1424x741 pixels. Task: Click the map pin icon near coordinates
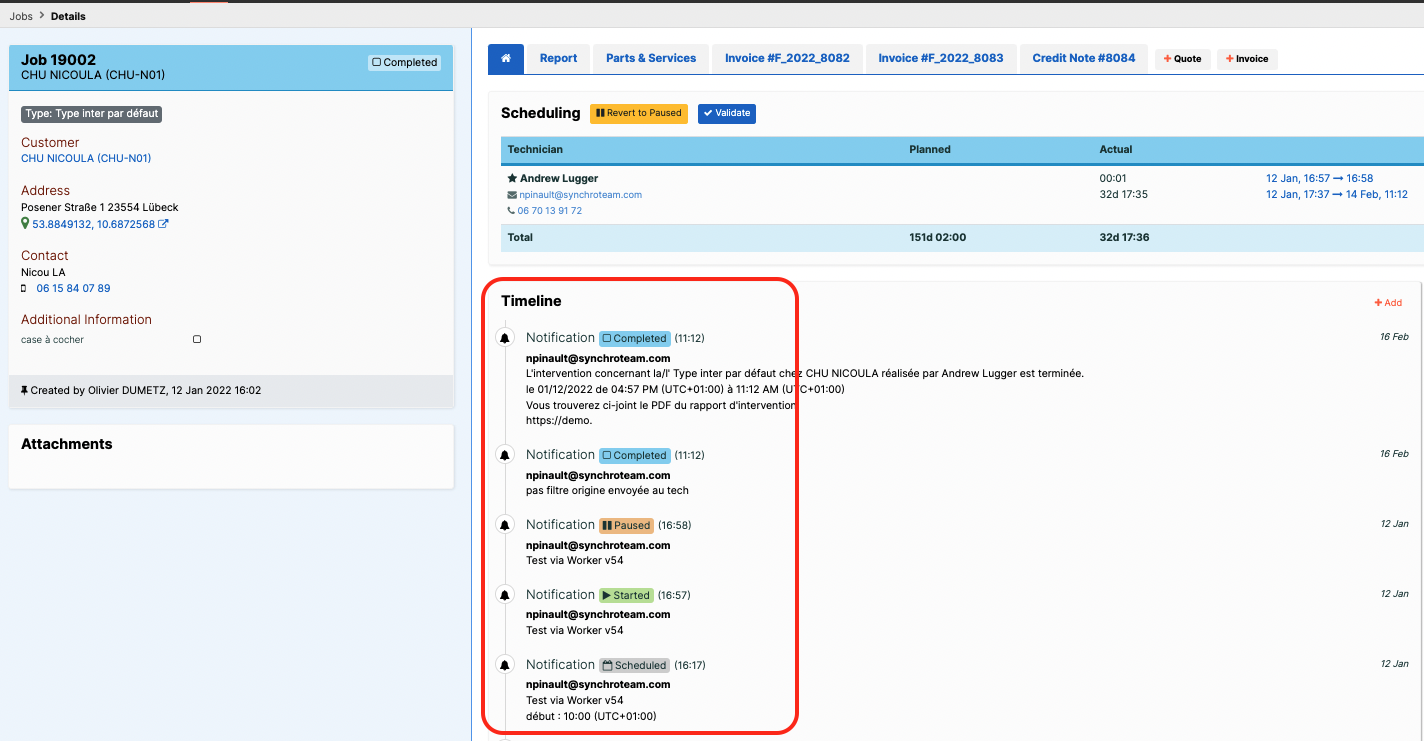point(25,224)
